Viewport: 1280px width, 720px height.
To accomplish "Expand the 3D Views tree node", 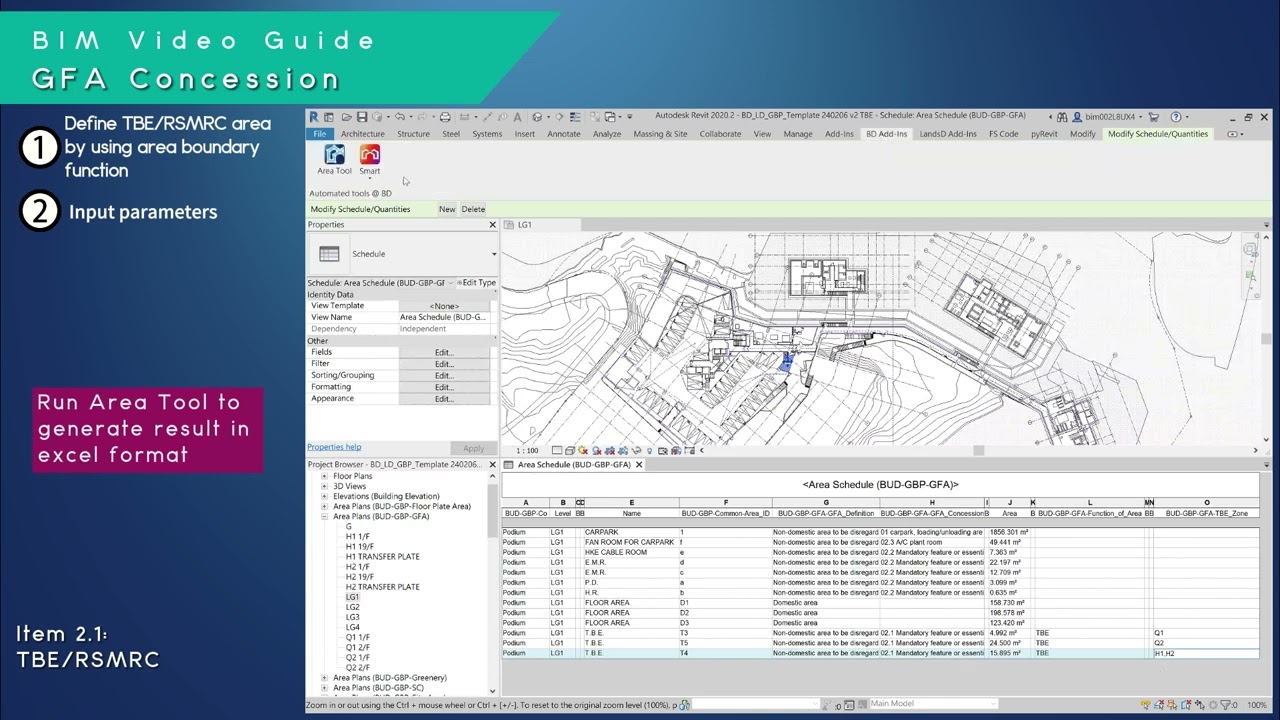I will pyautogui.click(x=324, y=486).
